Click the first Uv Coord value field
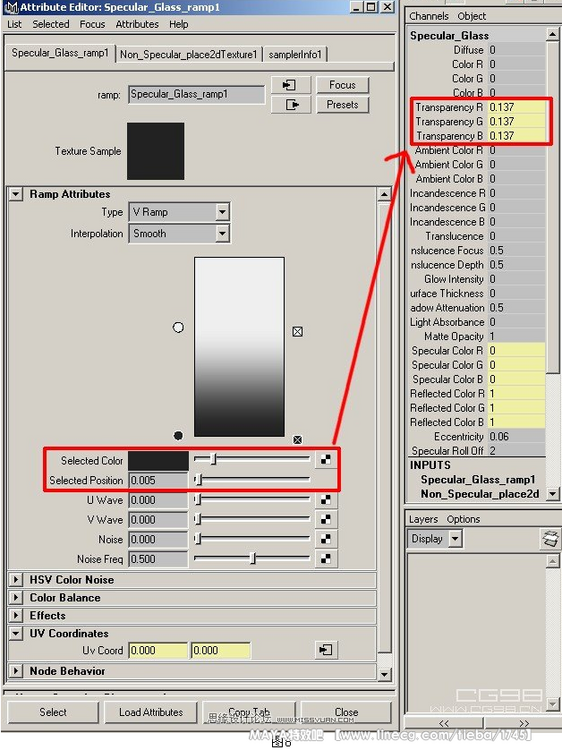 (x=158, y=651)
